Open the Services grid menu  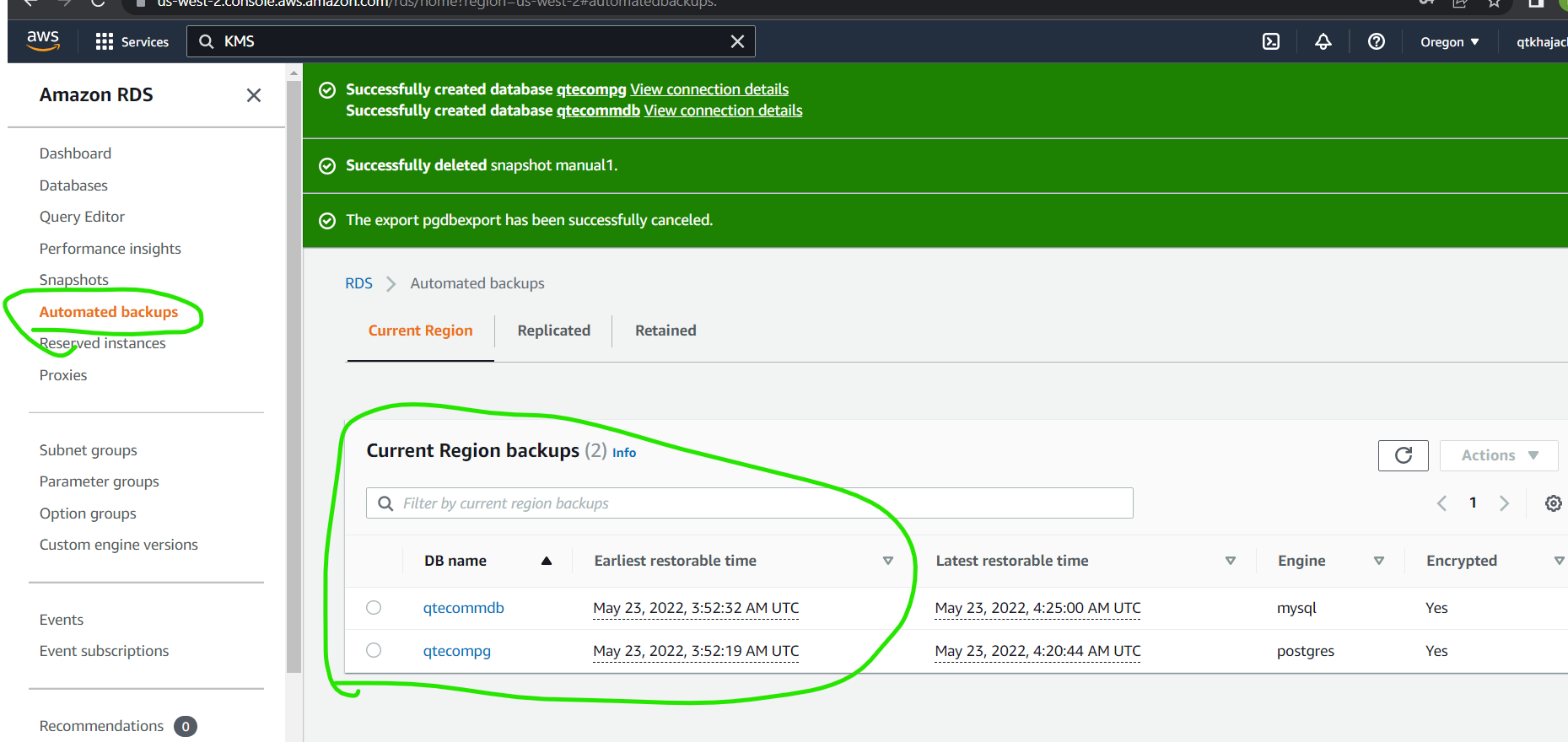click(132, 42)
